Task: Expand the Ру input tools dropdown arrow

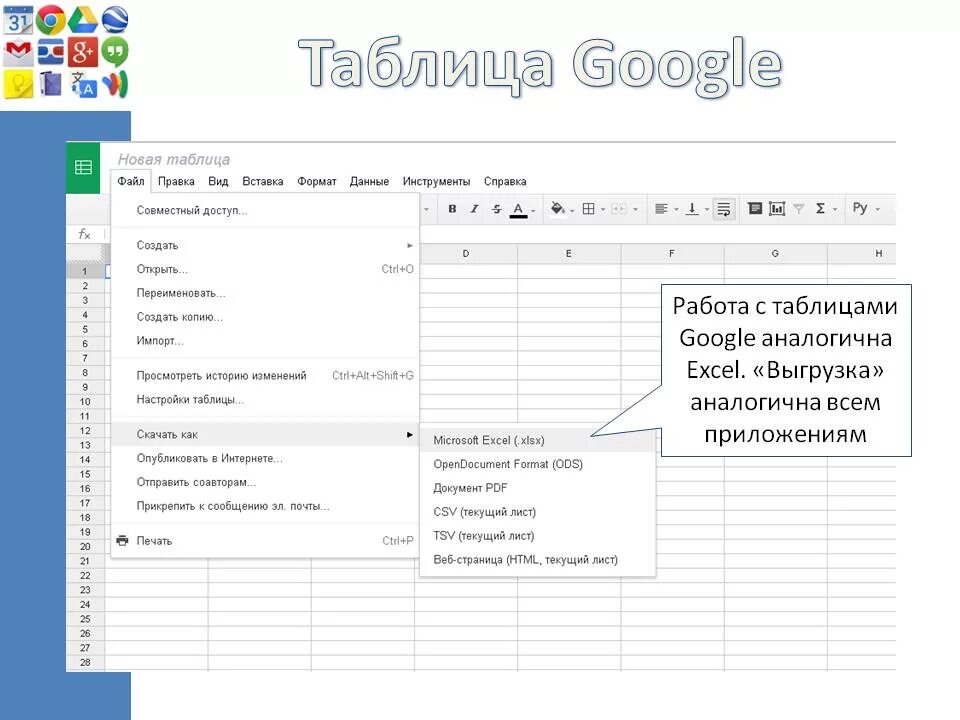Action: coord(877,210)
